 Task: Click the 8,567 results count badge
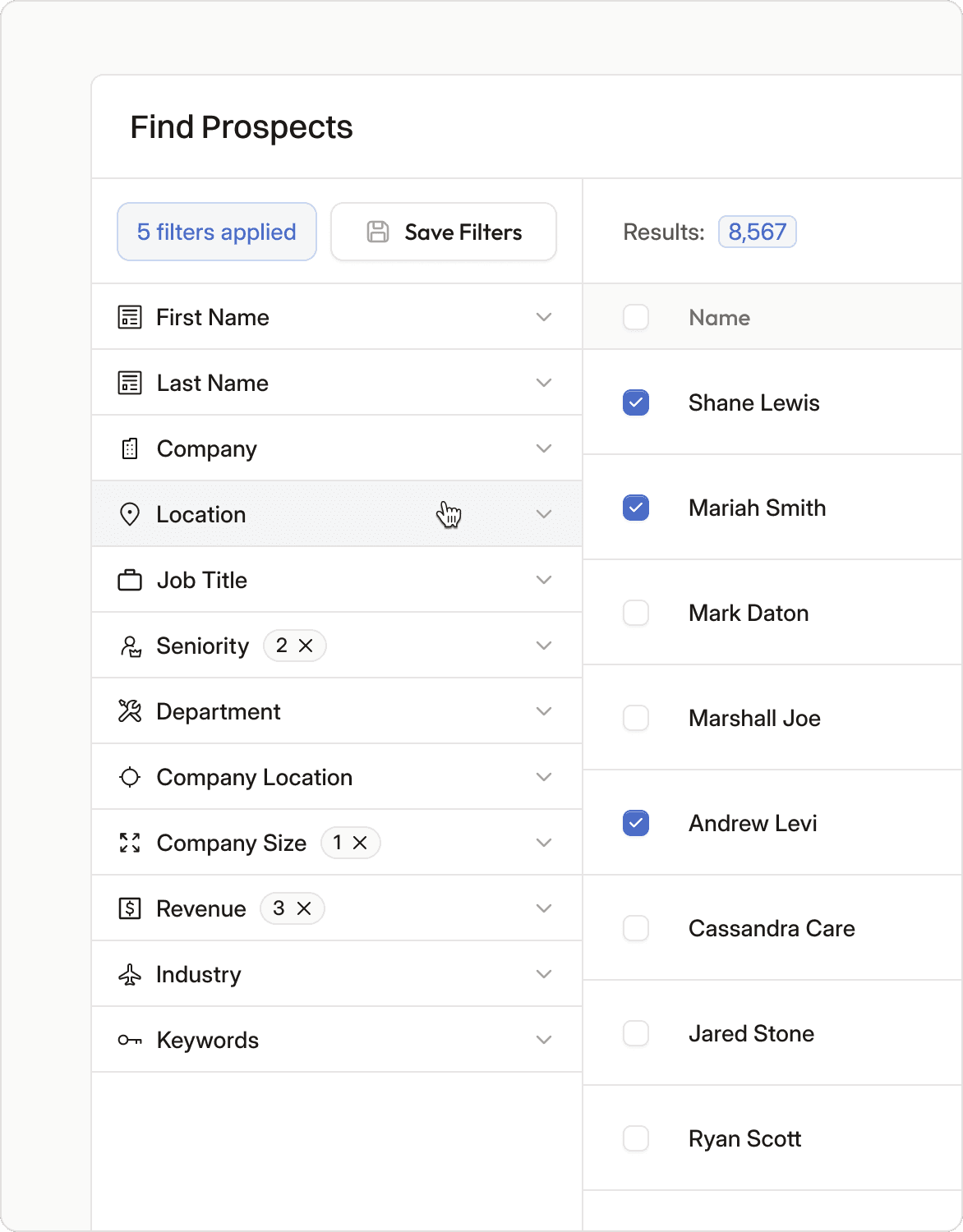[757, 232]
